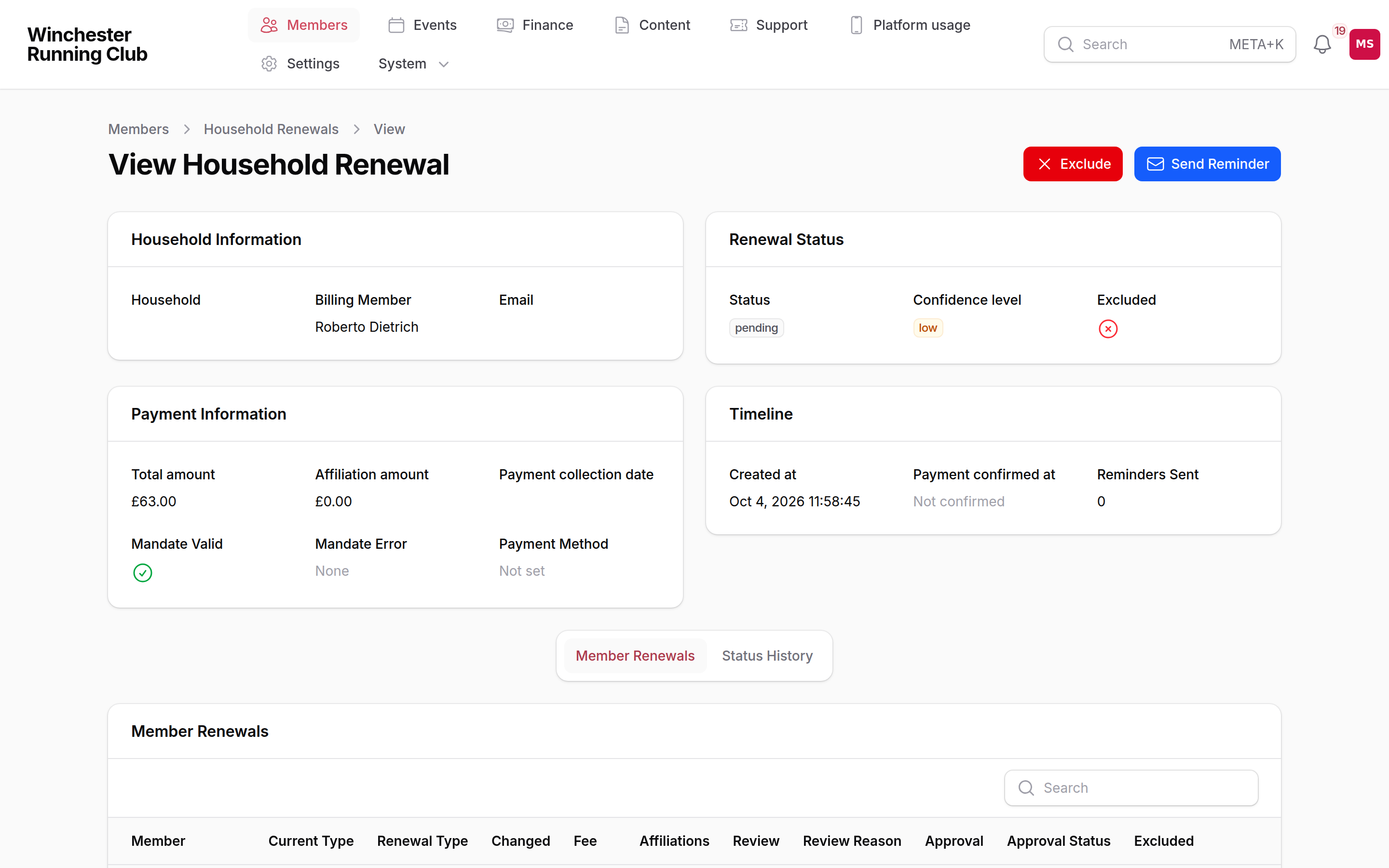Screen dimensions: 1389x868
Task: Open notifications bell icon
Action: pos(1322,45)
